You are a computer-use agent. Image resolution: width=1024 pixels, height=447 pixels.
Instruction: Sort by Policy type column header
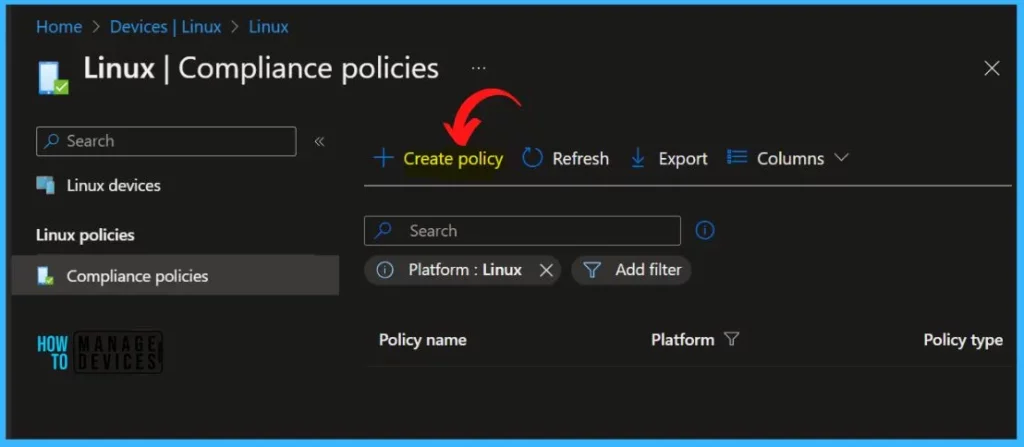point(963,340)
